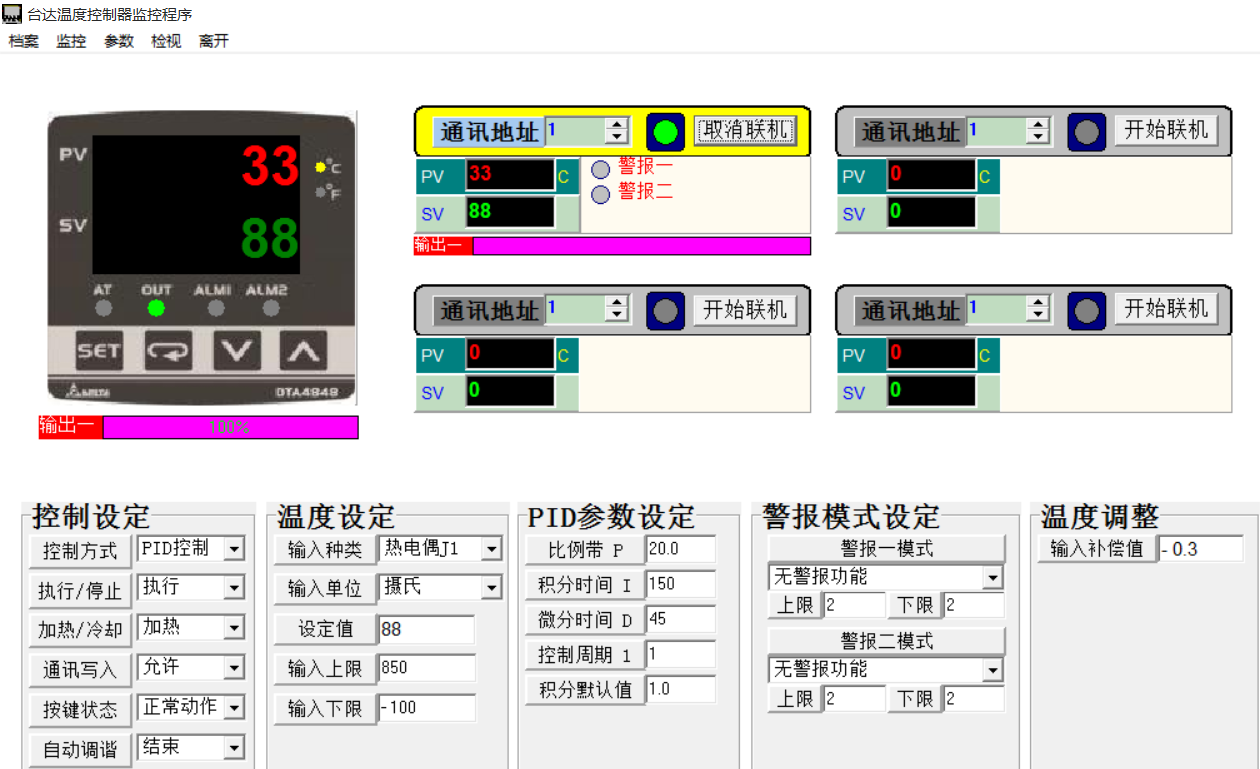The image size is (1260, 769).
Task: Open the 参数 menu
Action: tap(119, 41)
